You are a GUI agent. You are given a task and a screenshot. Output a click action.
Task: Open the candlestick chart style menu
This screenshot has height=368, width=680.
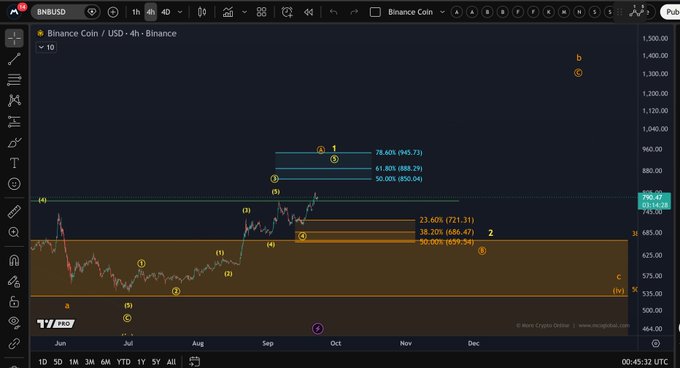[x=202, y=12]
